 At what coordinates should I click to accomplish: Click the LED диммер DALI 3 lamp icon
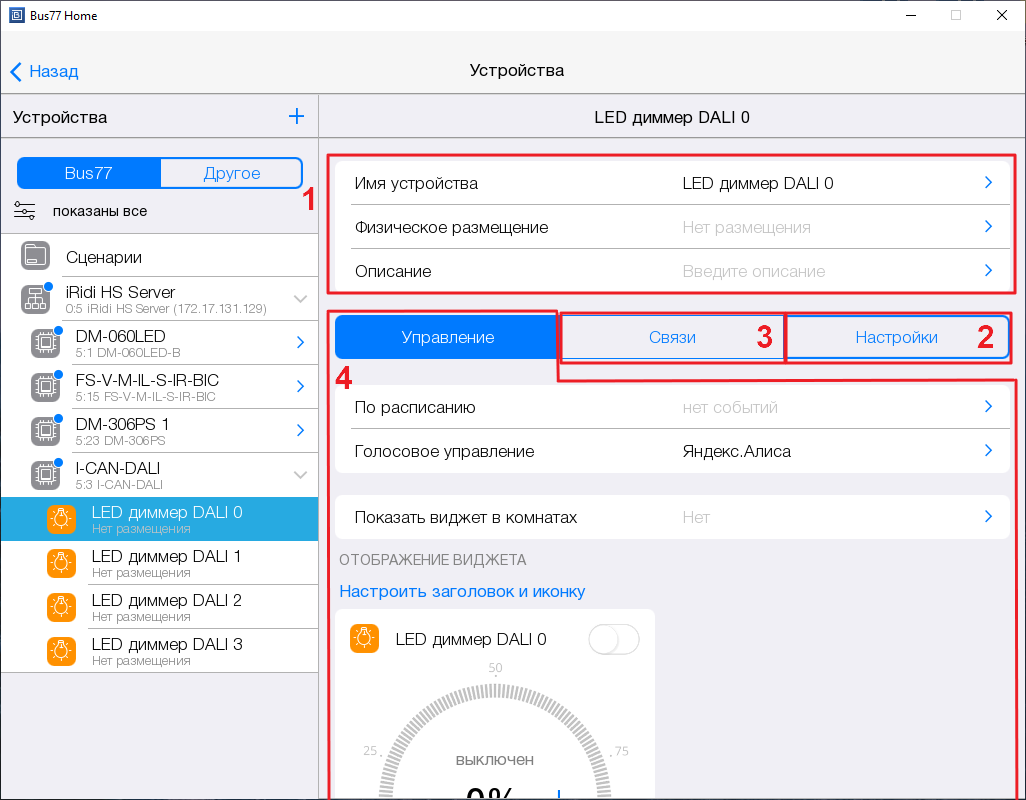point(61,651)
